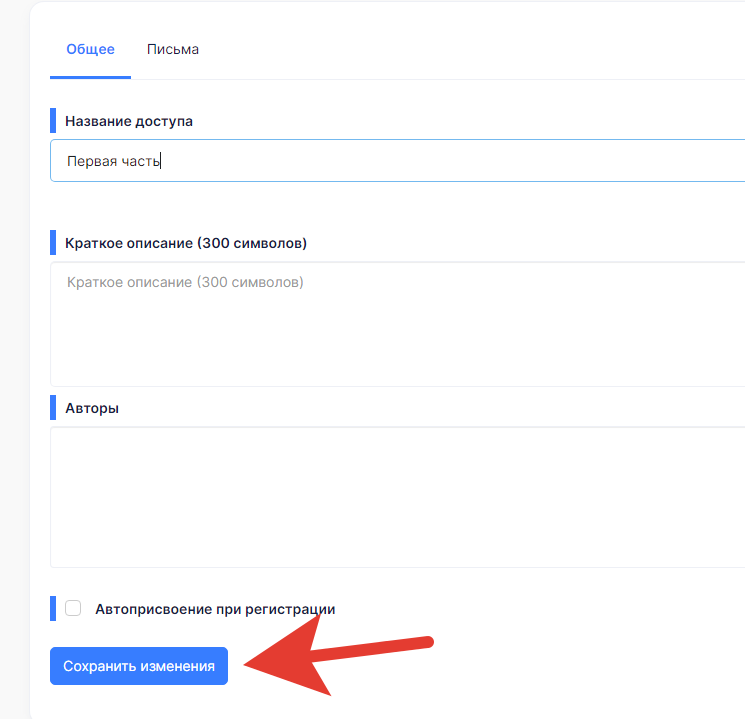Save changes with Сохранить изменения button

tap(139, 666)
